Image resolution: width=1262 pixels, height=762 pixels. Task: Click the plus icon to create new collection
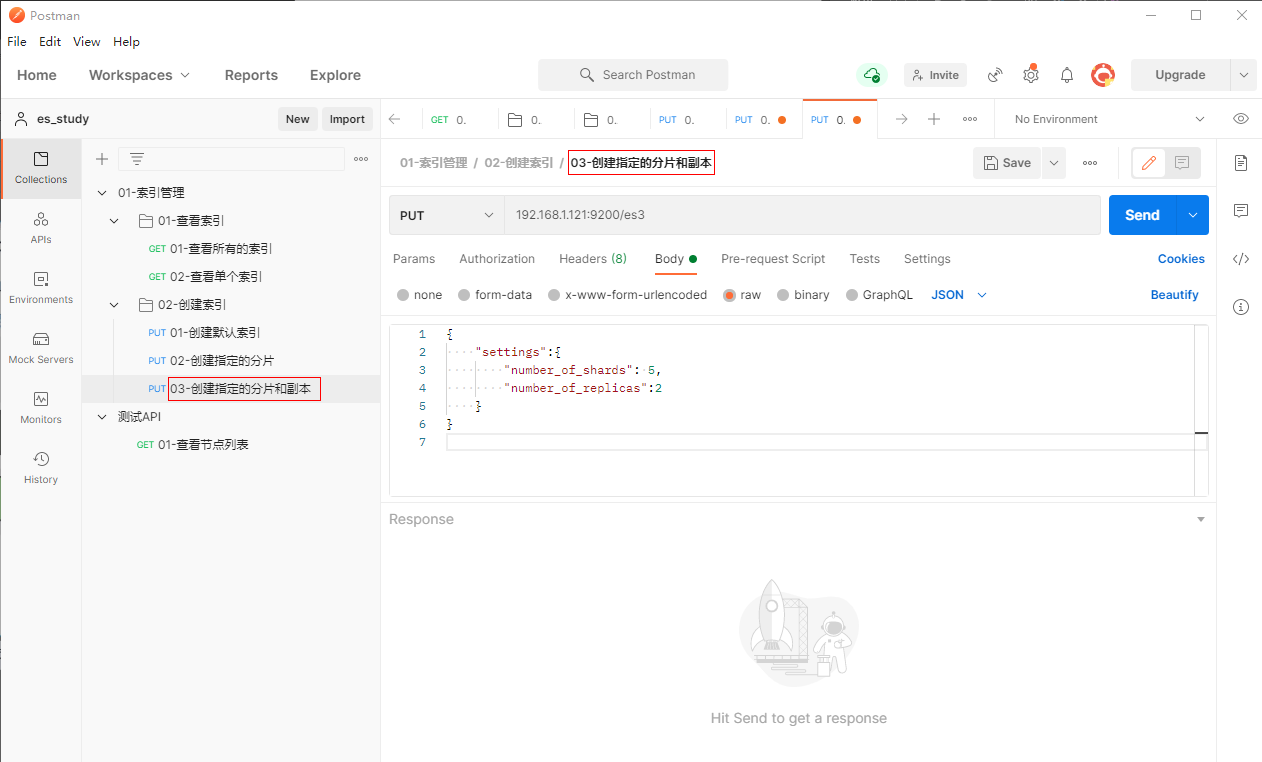click(x=101, y=159)
